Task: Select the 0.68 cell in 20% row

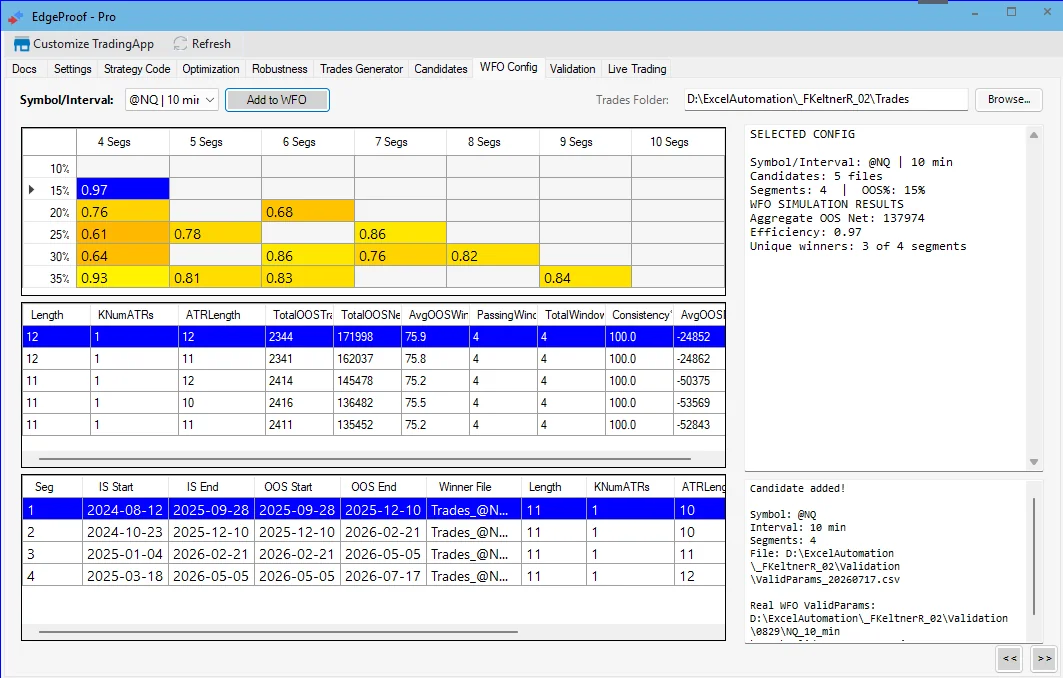Action: 308,212
